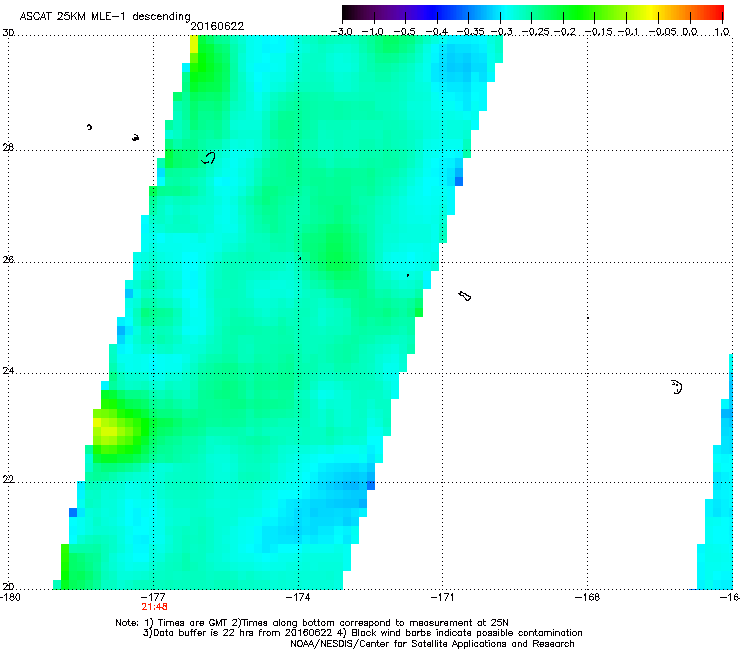Screen dimensions: 740x650
Task: Click the 'Times are GMT' note line
Action: point(312,623)
